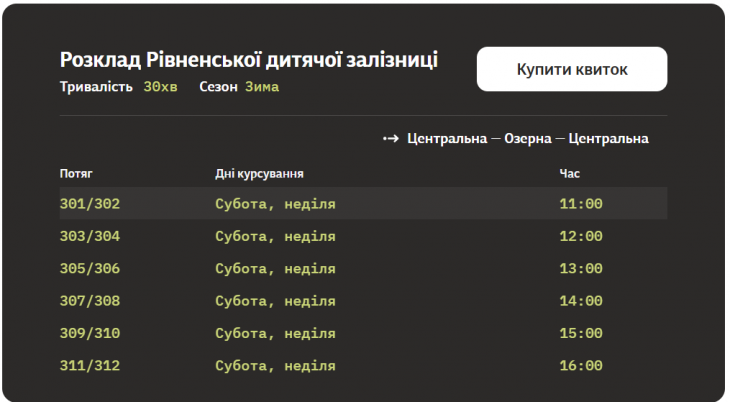Select train number 301/302

(x=90, y=204)
